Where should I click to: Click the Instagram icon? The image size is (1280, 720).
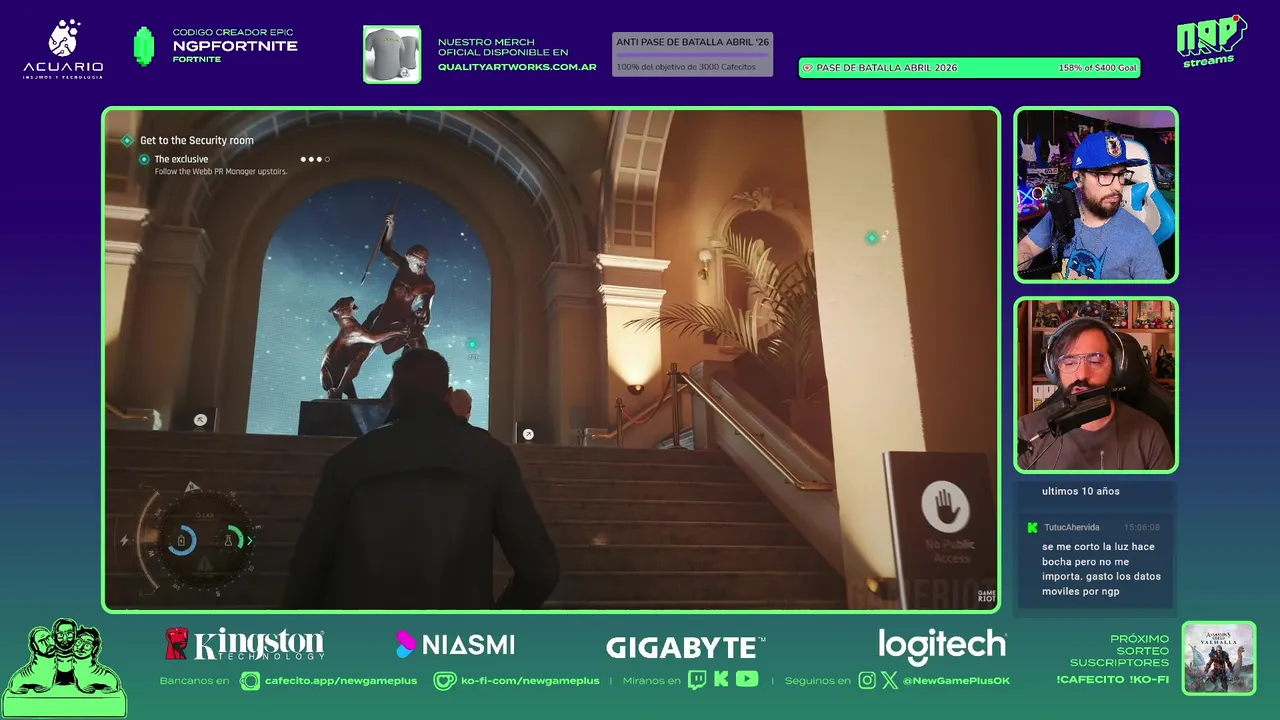[x=867, y=681]
